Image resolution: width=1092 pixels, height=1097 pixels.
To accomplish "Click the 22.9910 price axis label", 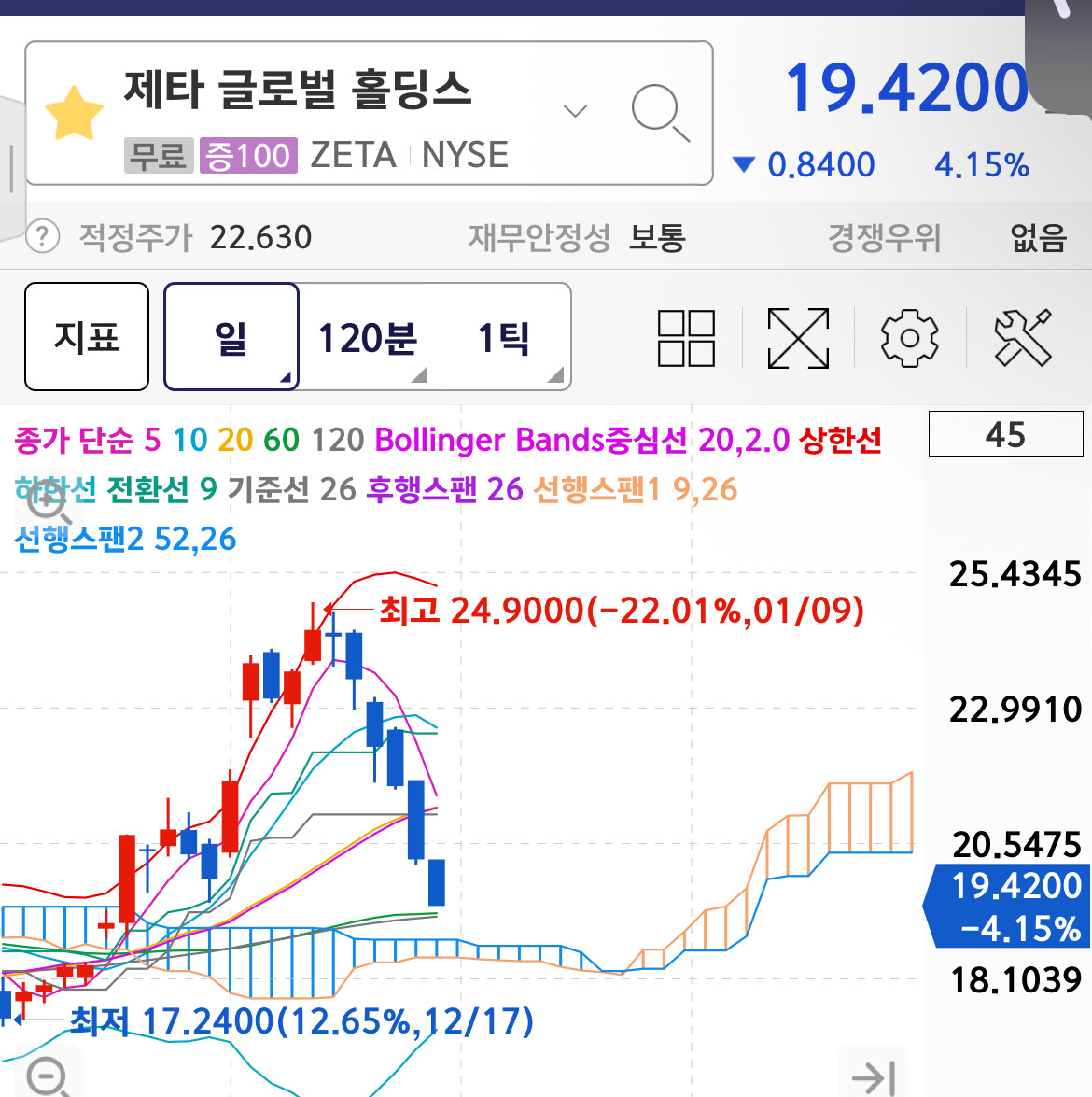I will pyautogui.click(x=1015, y=709).
